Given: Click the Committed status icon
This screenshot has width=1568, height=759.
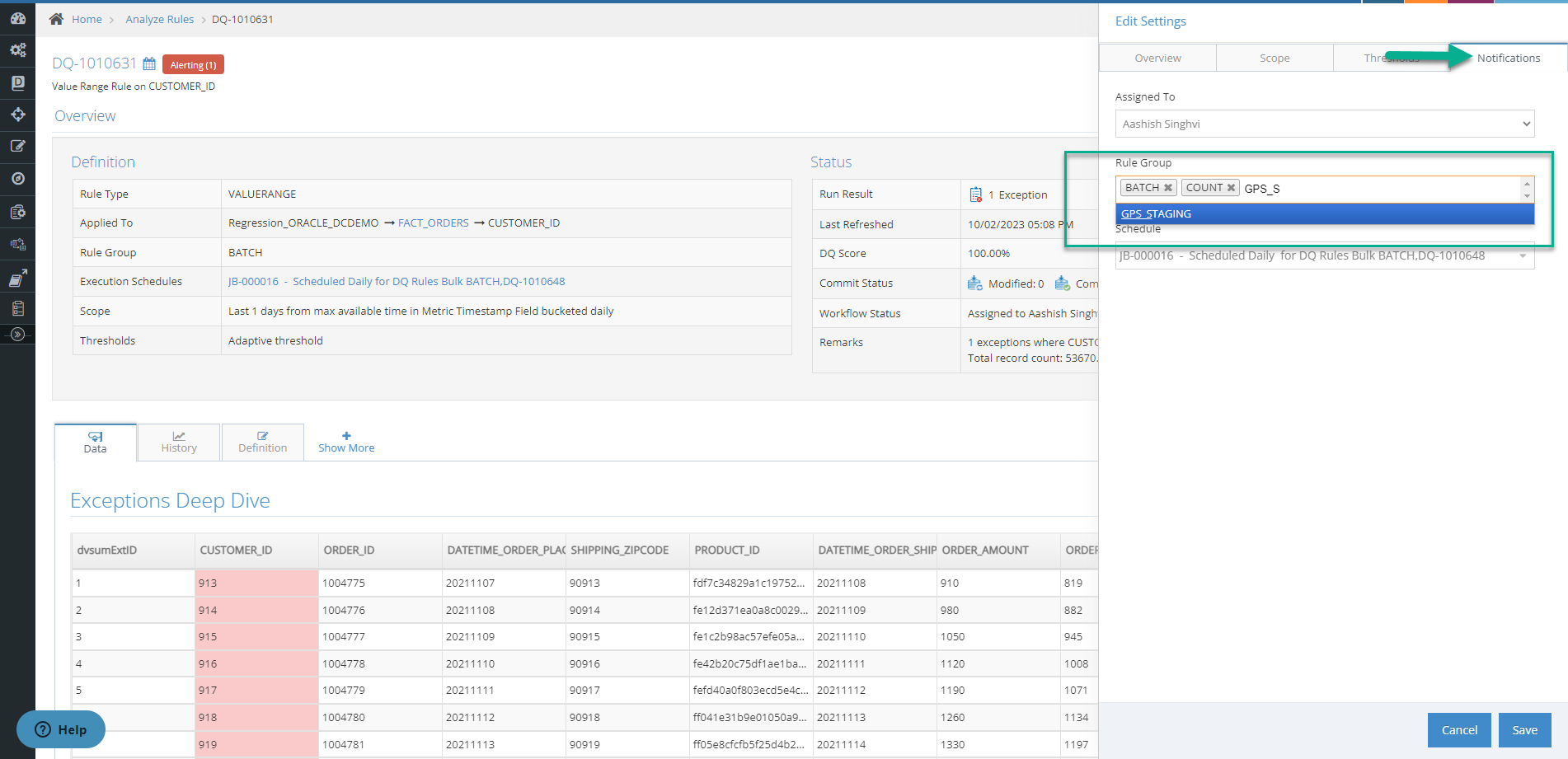Looking at the screenshot, I should click(x=1062, y=283).
